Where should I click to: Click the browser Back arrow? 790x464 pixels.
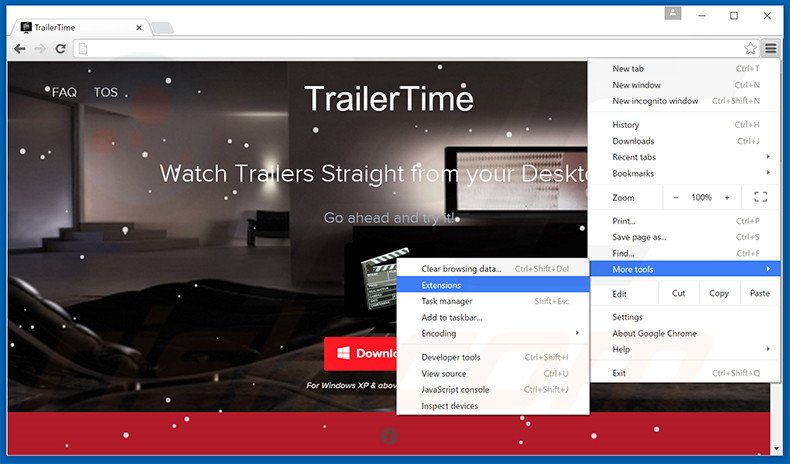[x=20, y=49]
